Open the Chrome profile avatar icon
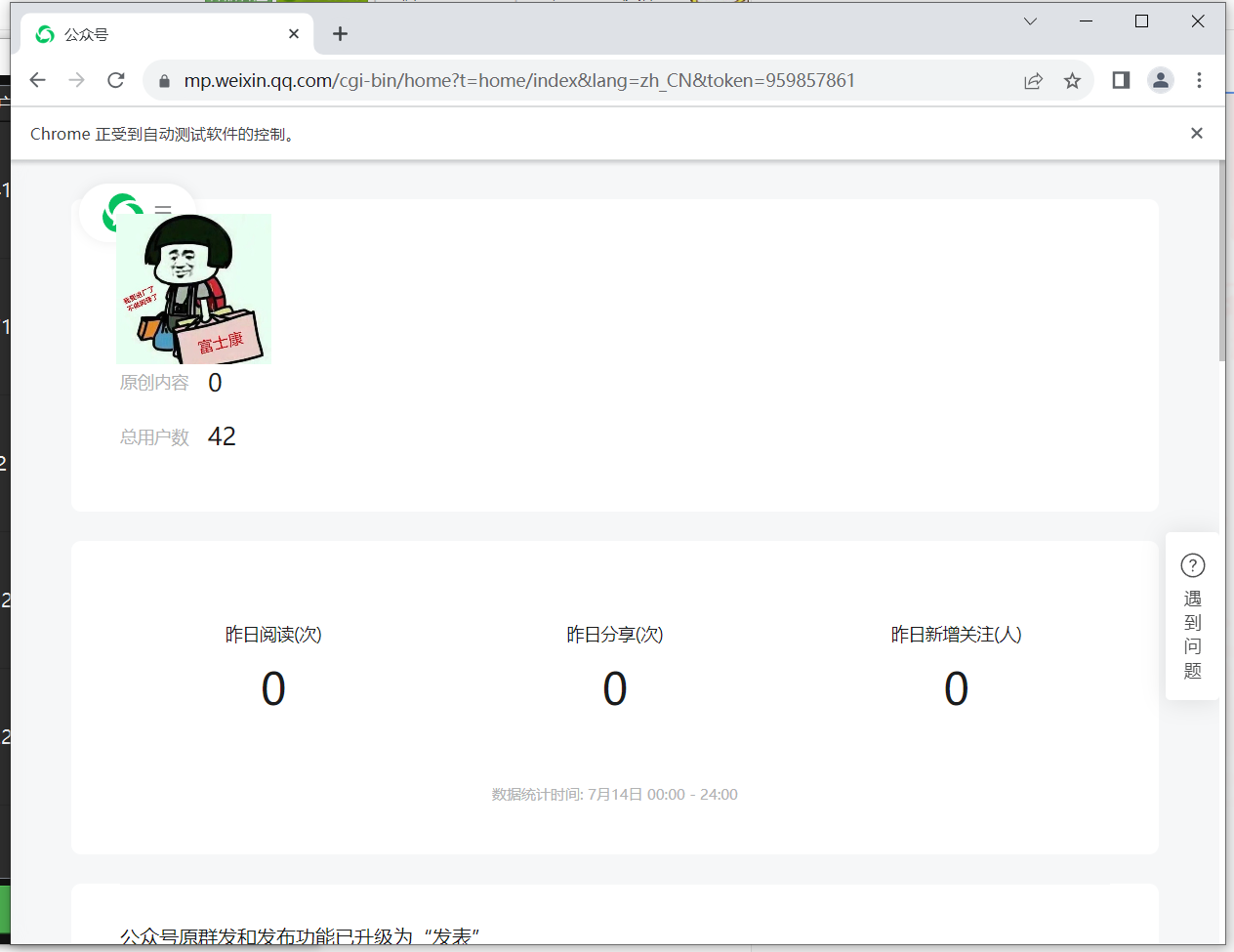 coord(1160,80)
